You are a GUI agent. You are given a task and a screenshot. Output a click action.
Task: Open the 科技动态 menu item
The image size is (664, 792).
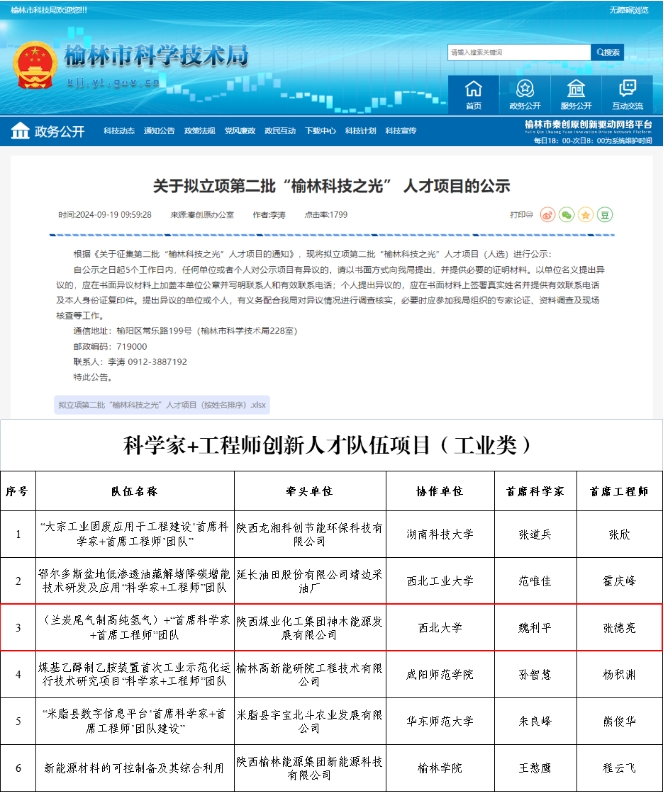click(x=118, y=131)
